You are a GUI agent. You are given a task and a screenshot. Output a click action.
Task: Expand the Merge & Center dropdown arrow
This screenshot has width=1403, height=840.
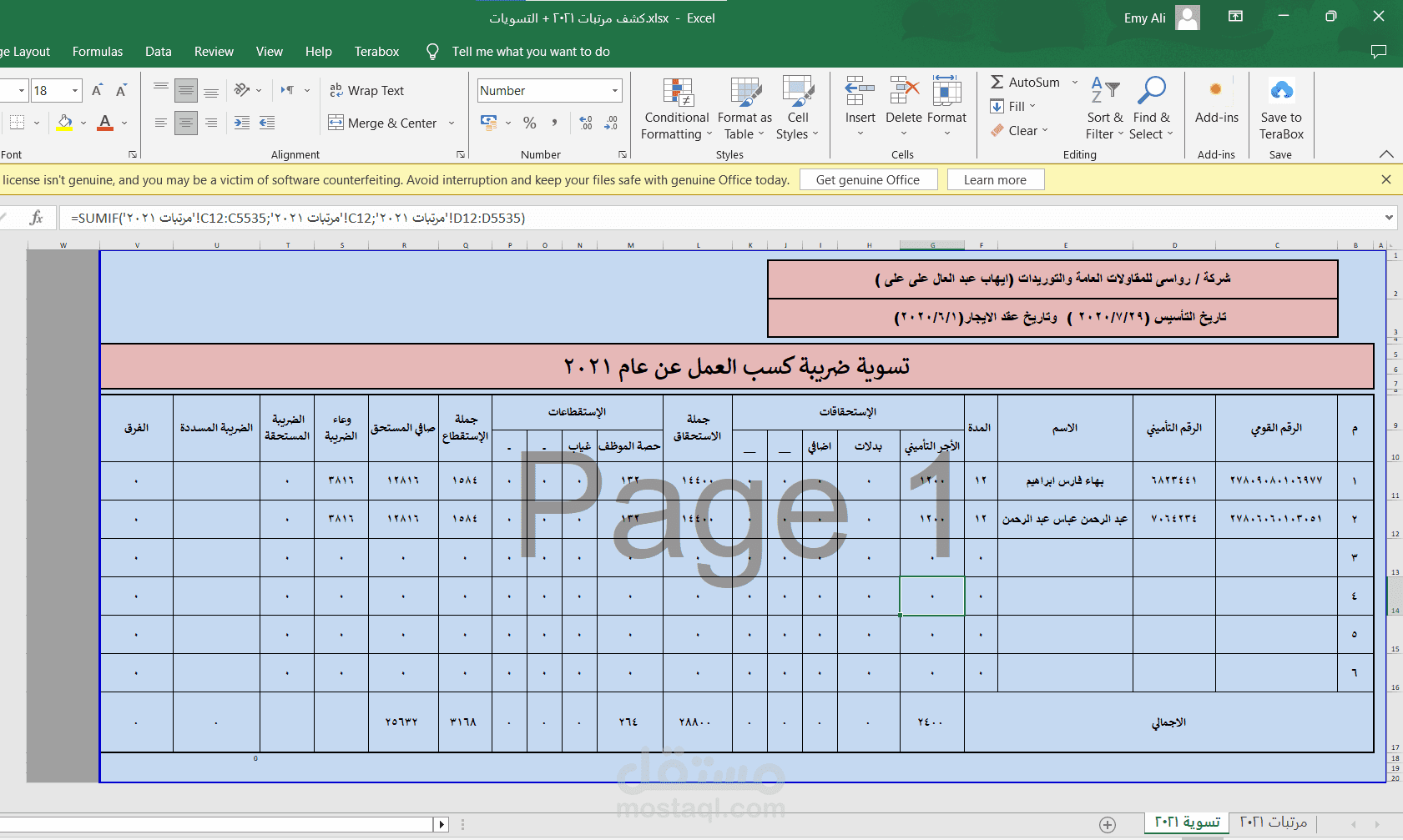pyautogui.click(x=452, y=123)
